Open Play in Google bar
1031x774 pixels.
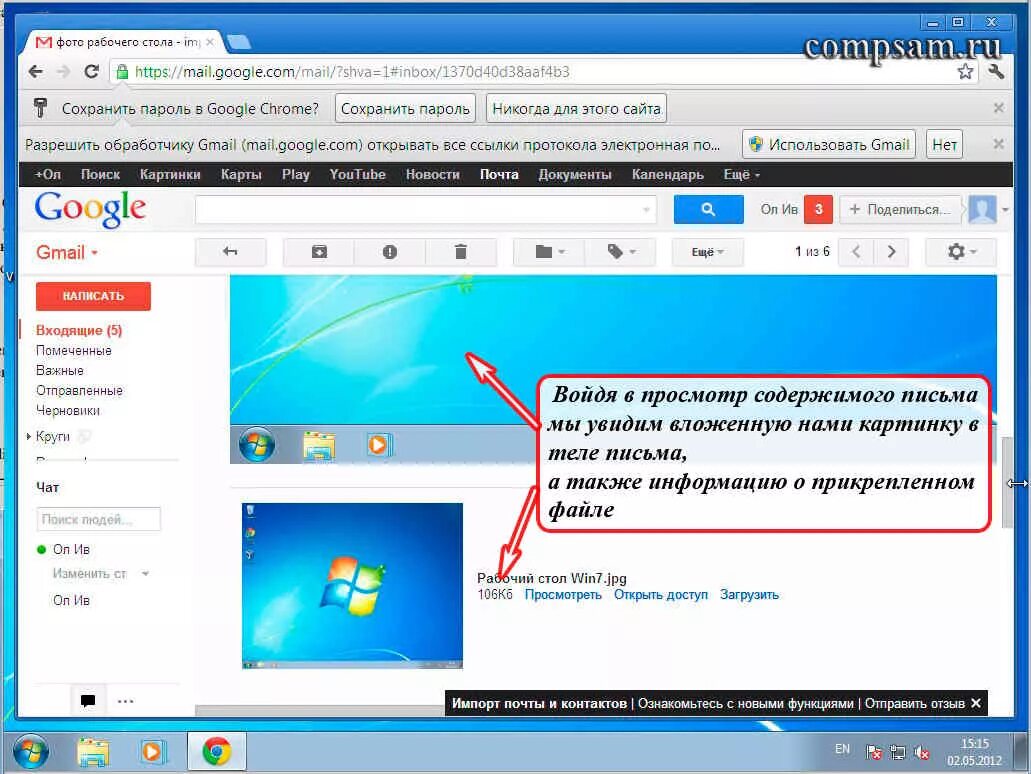[x=295, y=174]
